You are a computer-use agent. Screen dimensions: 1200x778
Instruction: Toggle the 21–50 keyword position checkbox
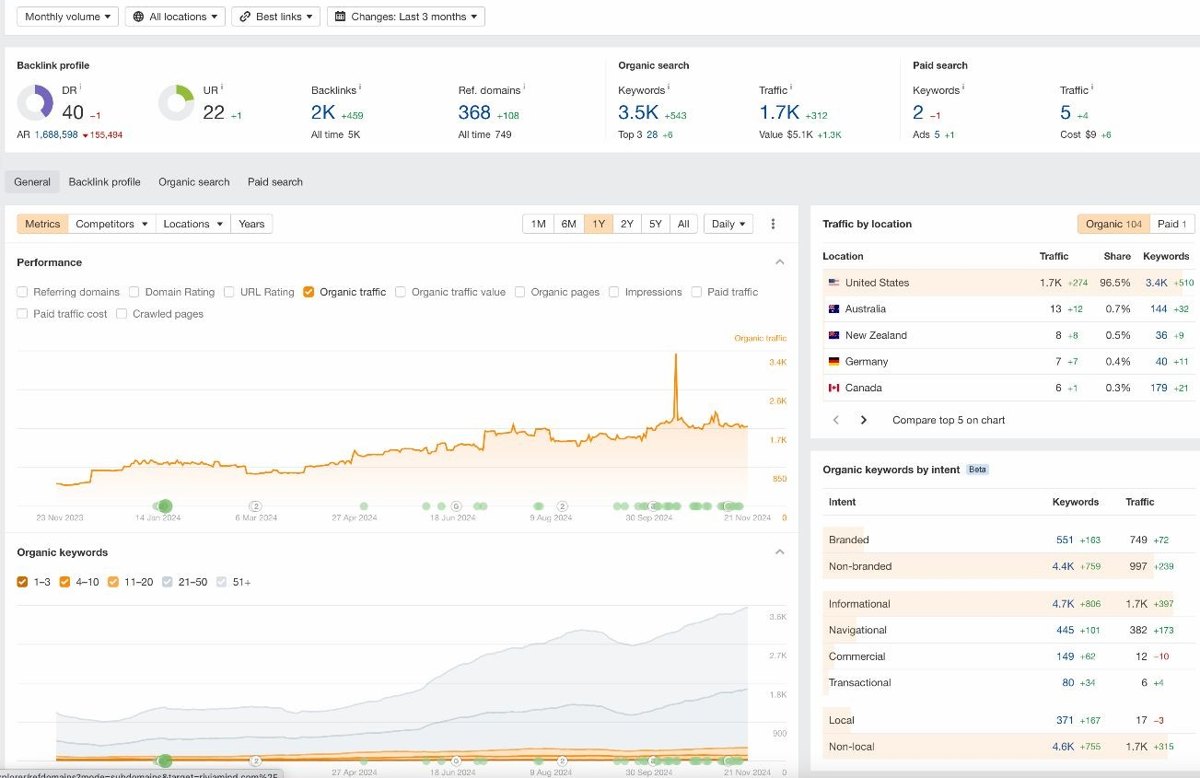pos(167,582)
